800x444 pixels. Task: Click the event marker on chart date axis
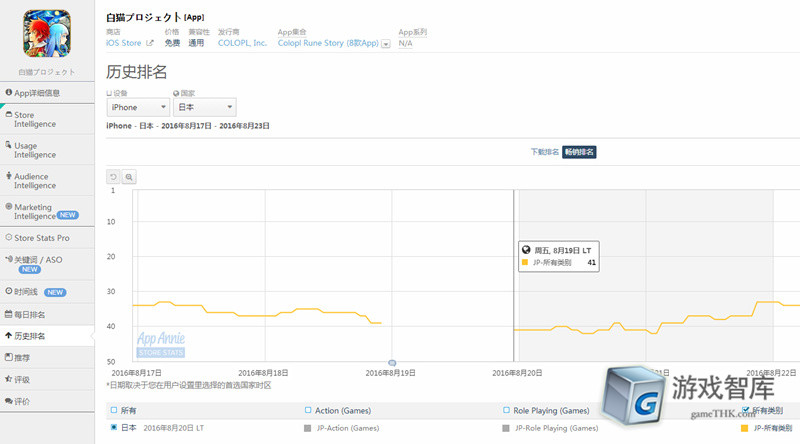(392, 363)
